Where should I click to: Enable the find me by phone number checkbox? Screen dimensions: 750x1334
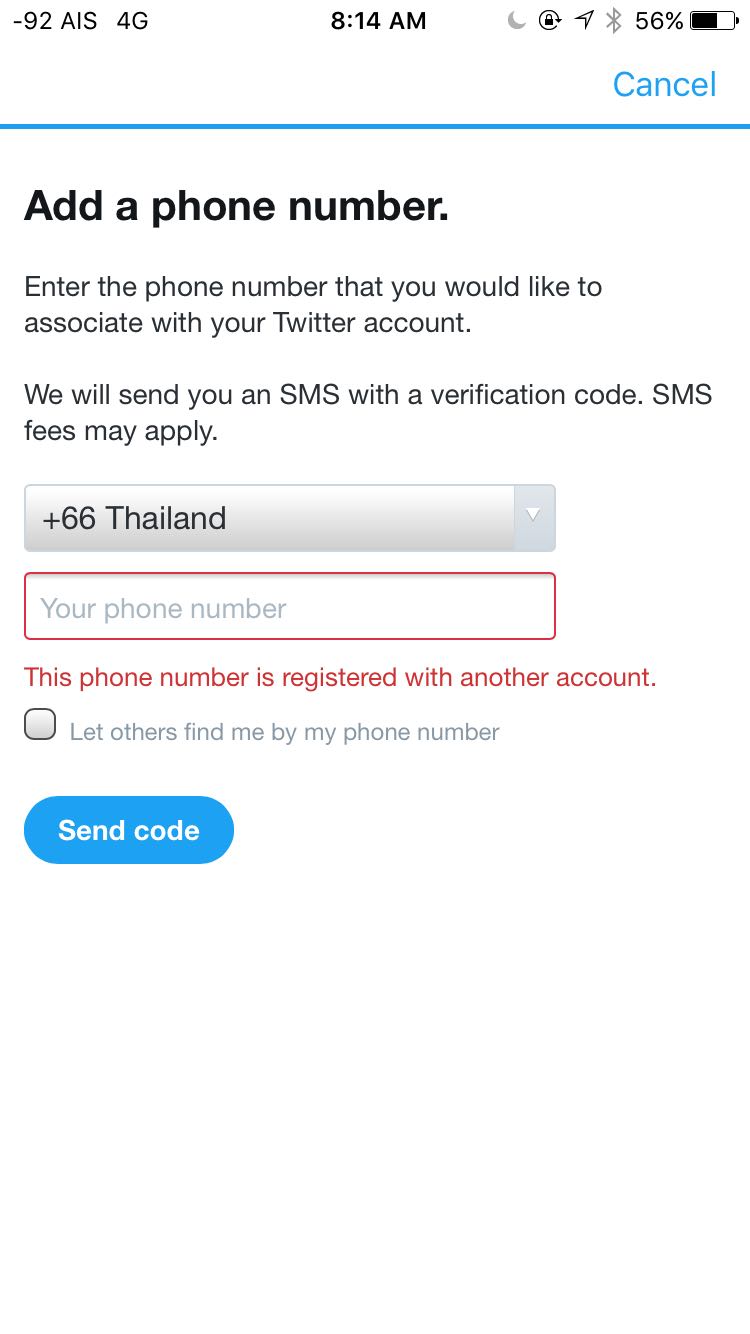click(40, 725)
